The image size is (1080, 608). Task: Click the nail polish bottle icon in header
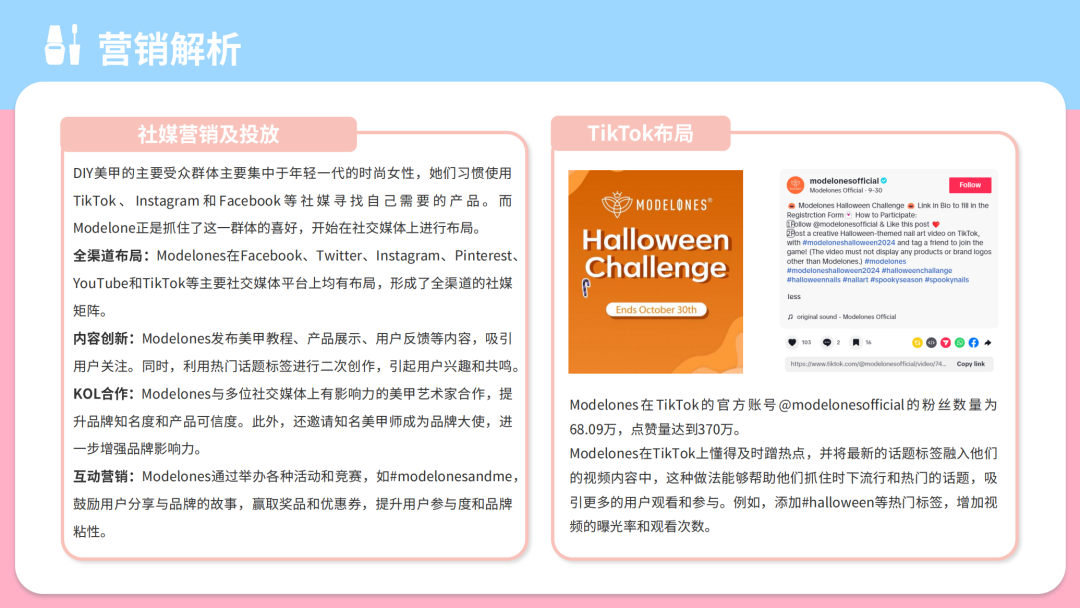(62, 45)
